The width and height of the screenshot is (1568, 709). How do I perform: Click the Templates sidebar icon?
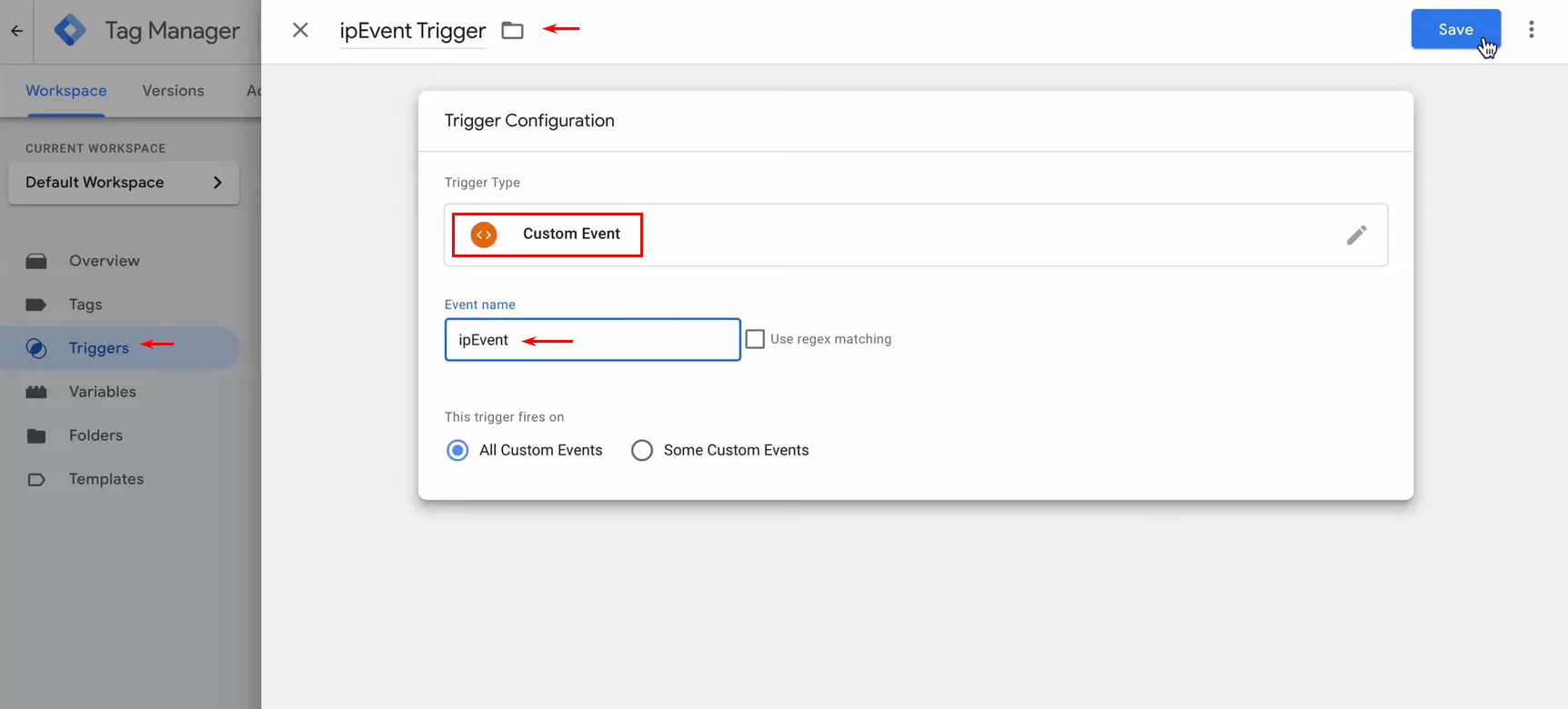pyautogui.click(x=36, y=480)
